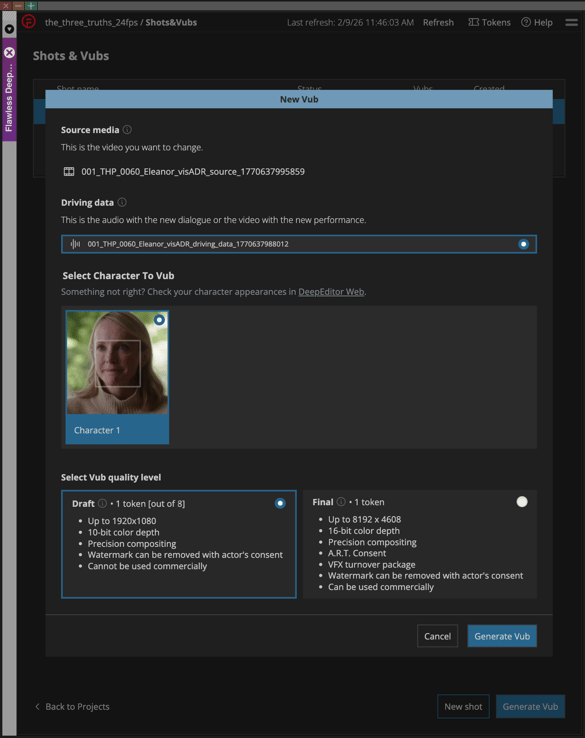Click the New shot button
585x738 pixels.
[463, 706]
